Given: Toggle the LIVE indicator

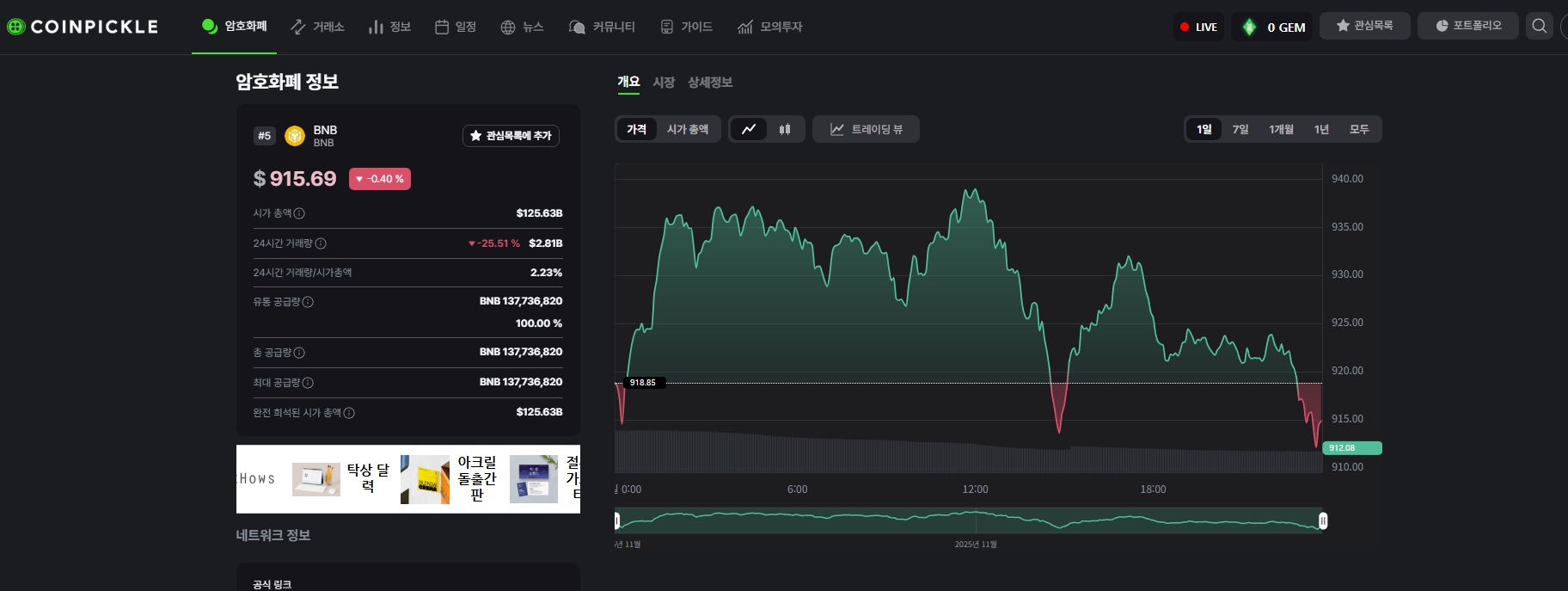Looking at the screenshot, I should [x=1198, y=27].
